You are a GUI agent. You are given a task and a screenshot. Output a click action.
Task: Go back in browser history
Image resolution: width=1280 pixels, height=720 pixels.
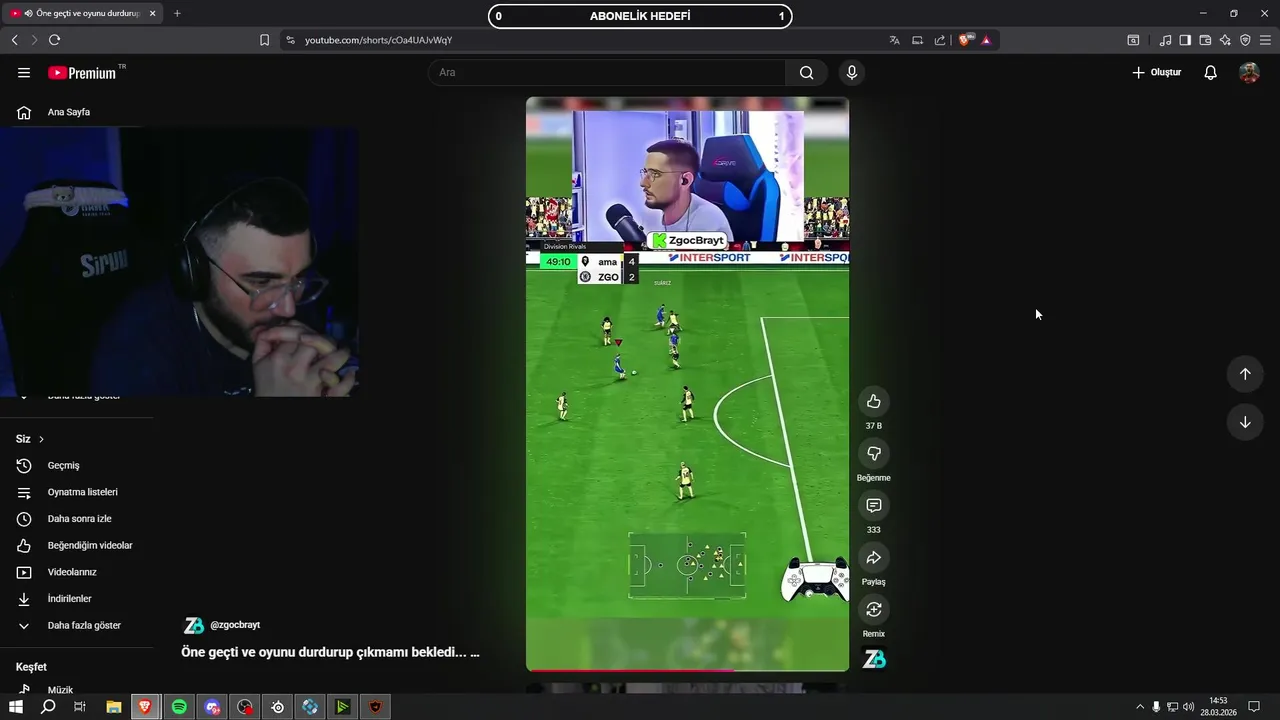(14, 40)
